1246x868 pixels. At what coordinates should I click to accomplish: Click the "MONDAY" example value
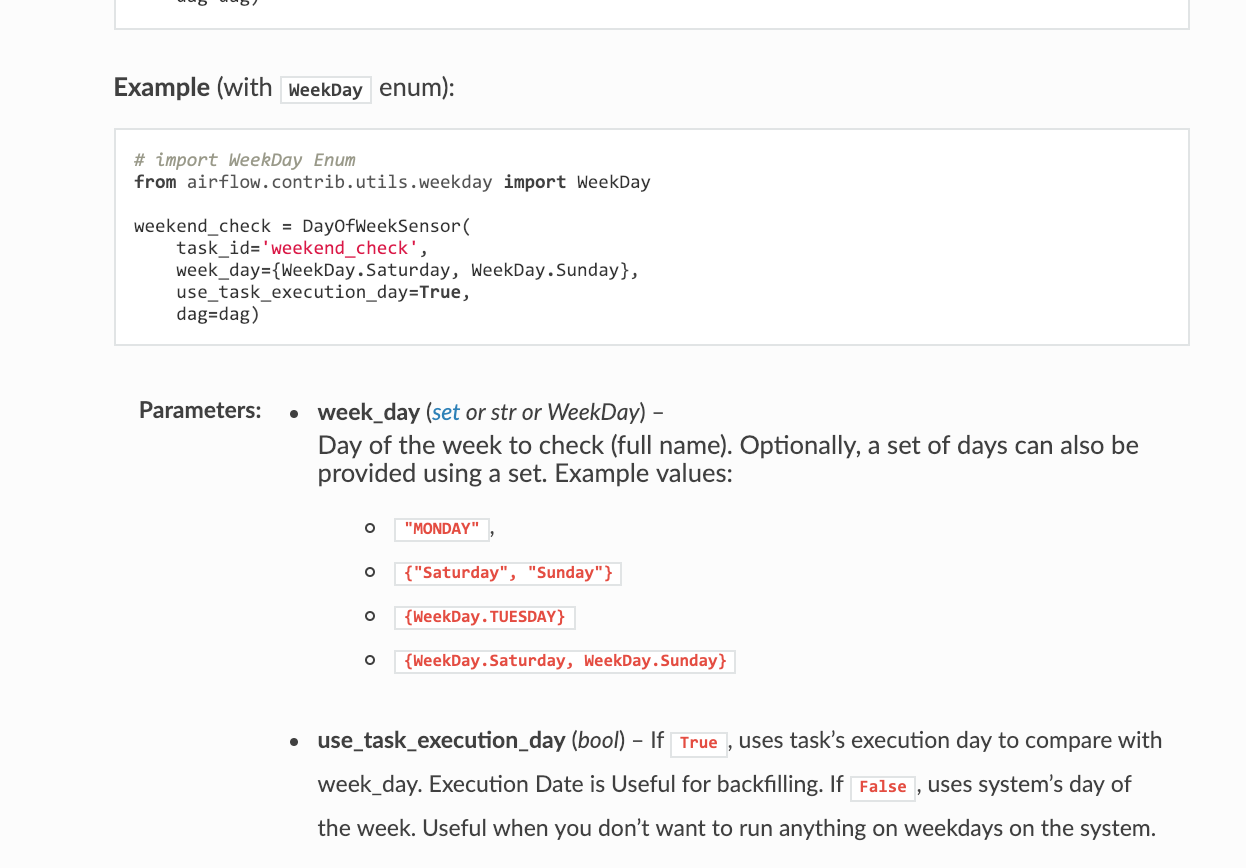pyautogui.click(x=441, y=529)
